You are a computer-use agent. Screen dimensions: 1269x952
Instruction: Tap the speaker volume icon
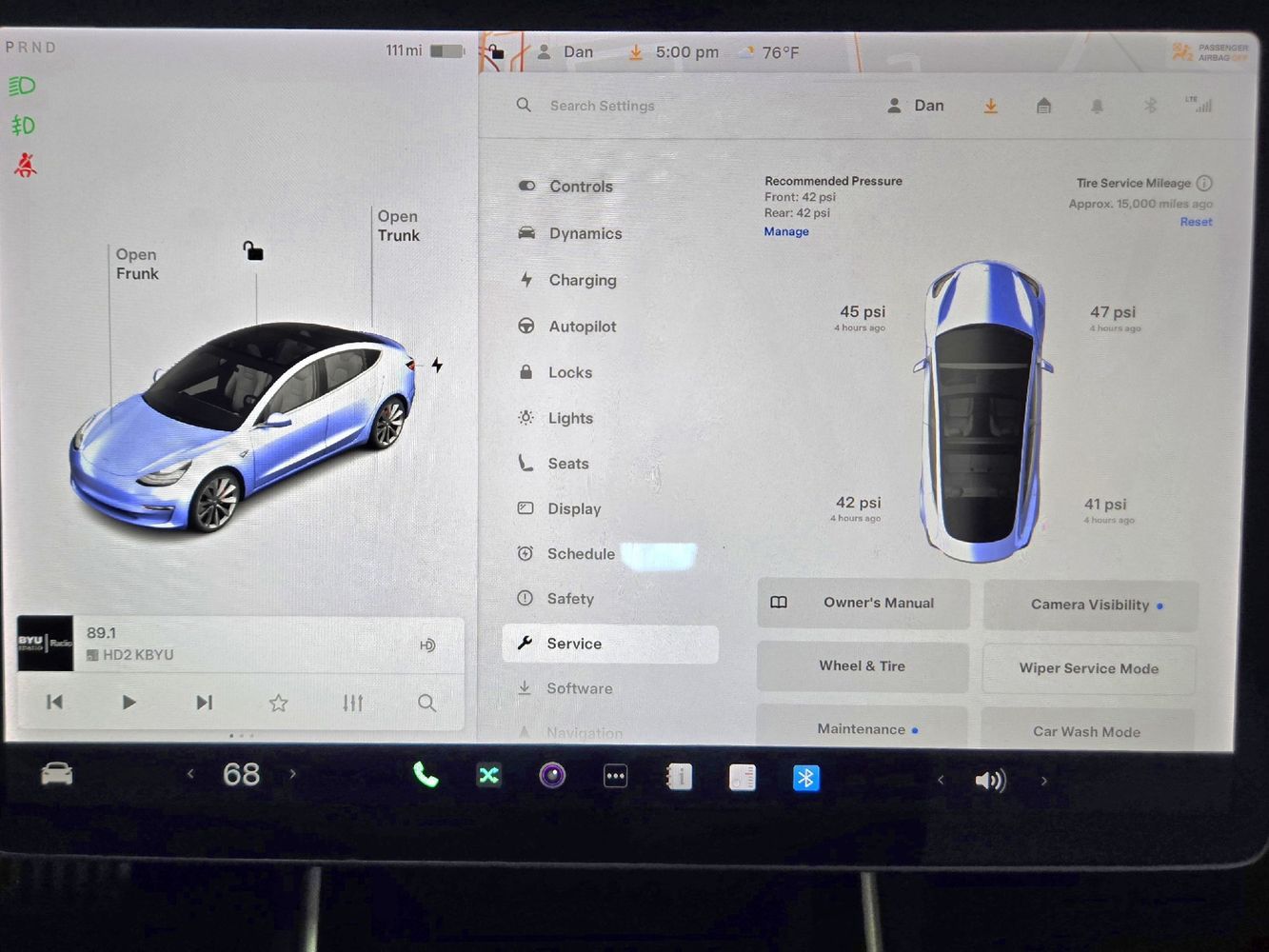990,781
